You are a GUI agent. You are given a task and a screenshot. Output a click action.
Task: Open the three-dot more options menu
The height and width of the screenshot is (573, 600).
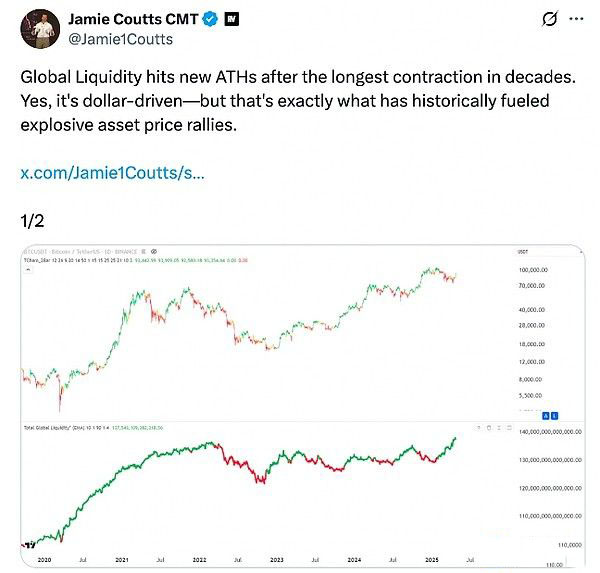[x=578, y=19]
